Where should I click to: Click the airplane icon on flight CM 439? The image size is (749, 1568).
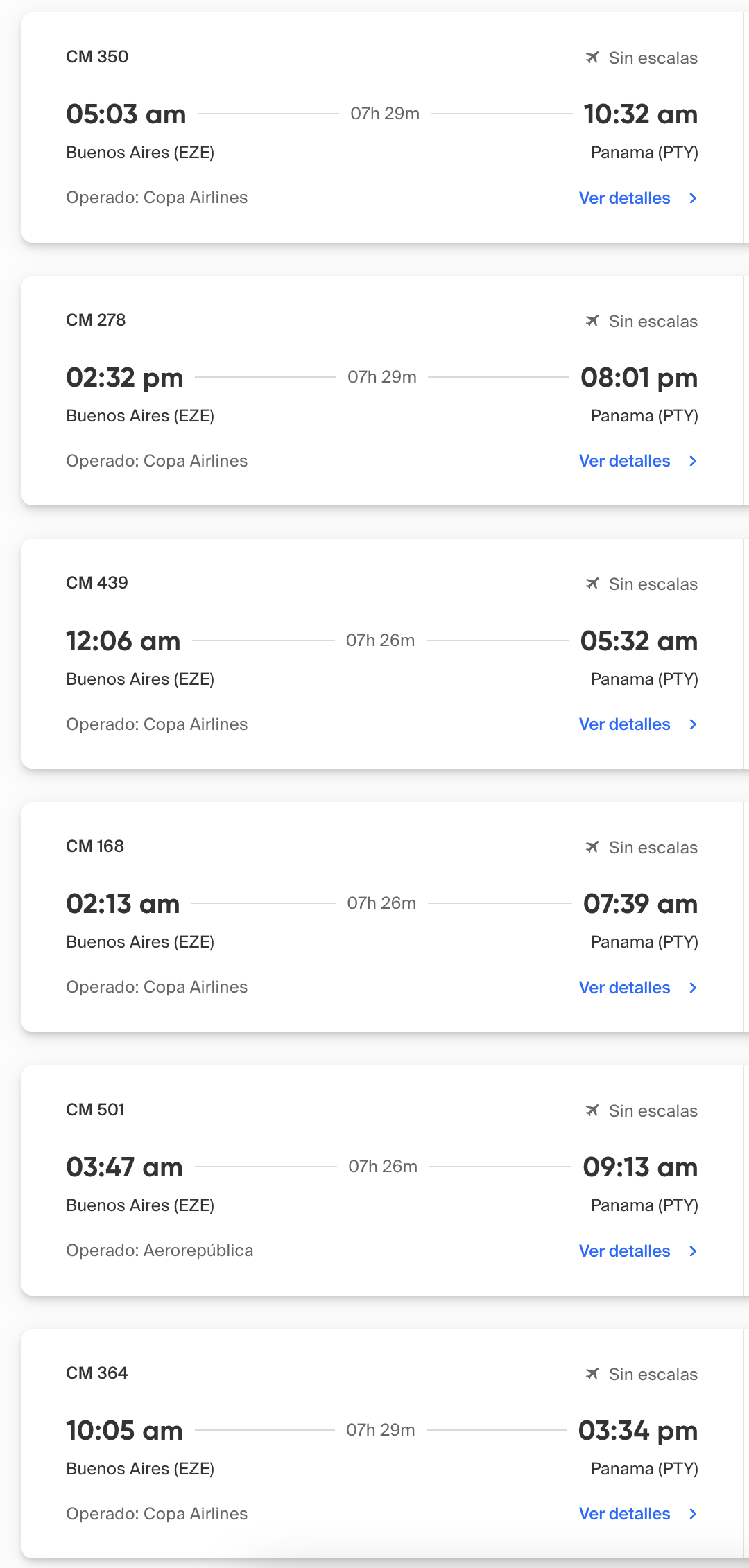[x=592, y=584]
